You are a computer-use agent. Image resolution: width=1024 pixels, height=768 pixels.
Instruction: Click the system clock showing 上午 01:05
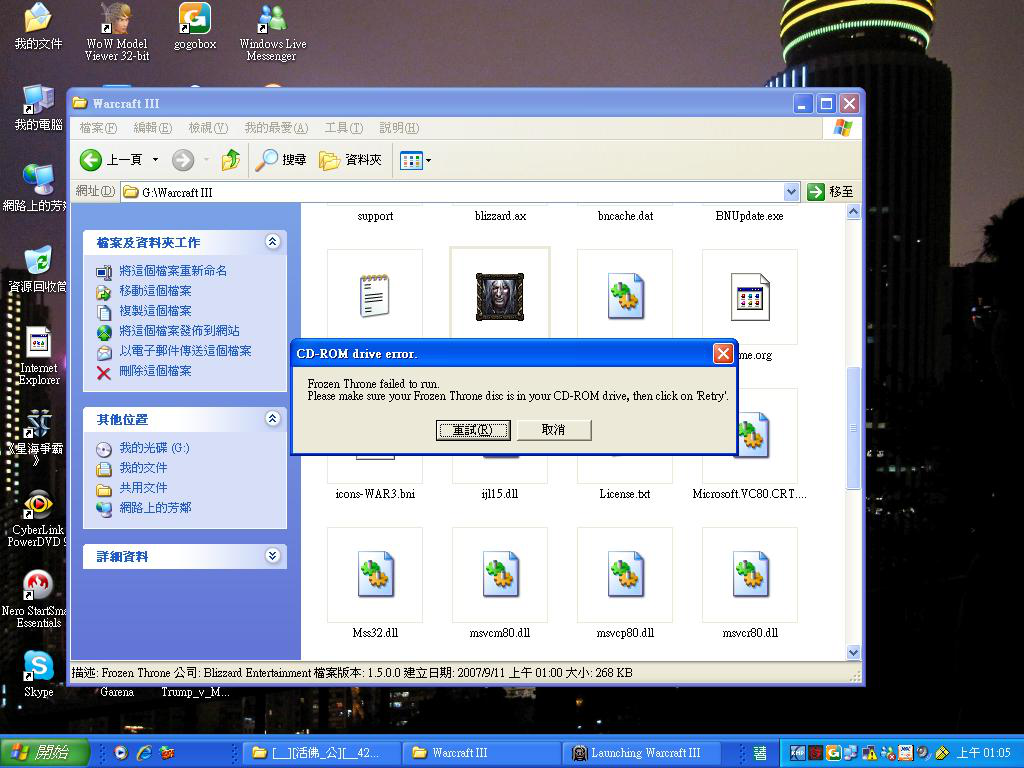(x=984, y=753)
